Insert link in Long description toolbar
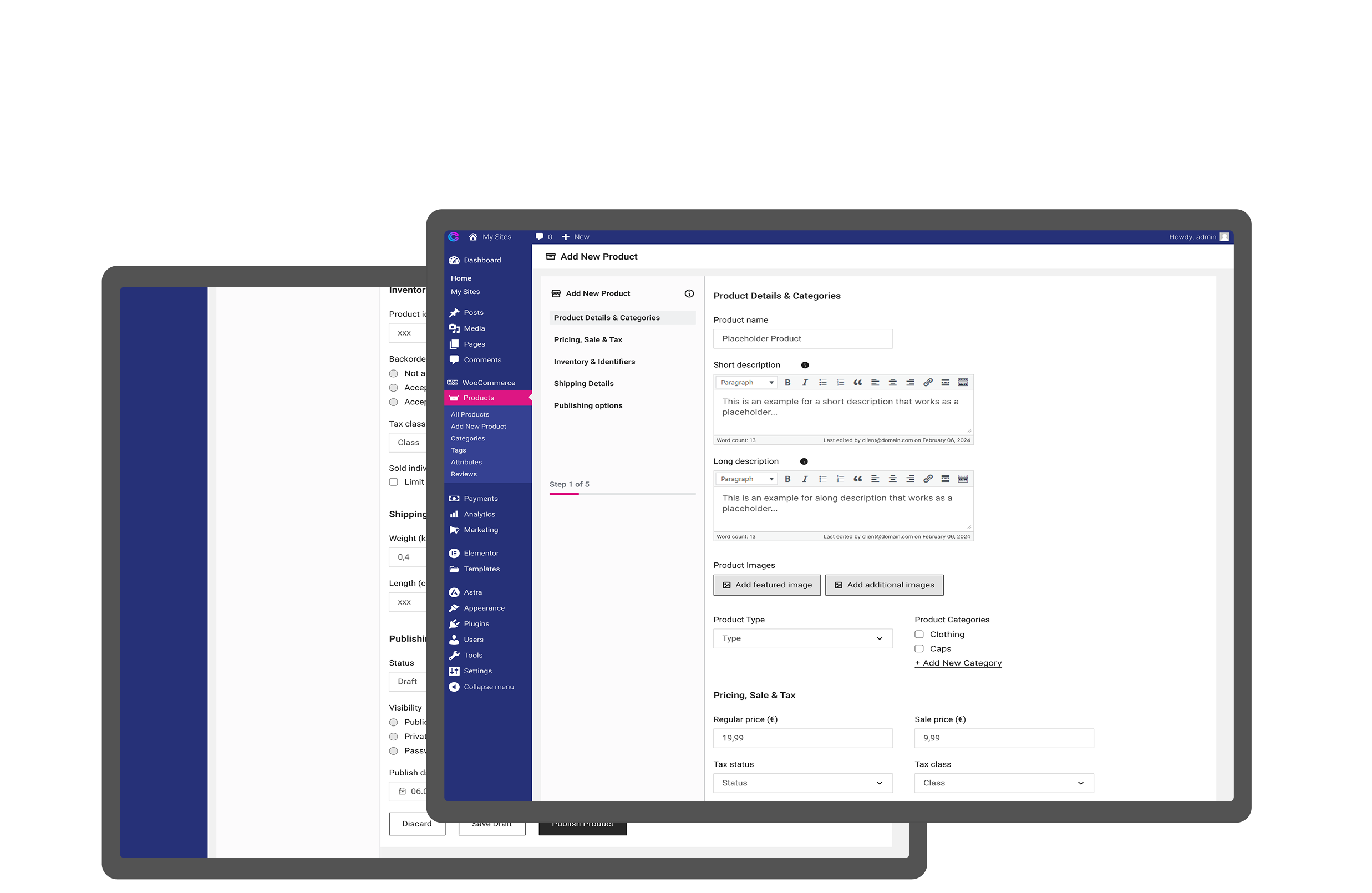 (x=928, y=479)
